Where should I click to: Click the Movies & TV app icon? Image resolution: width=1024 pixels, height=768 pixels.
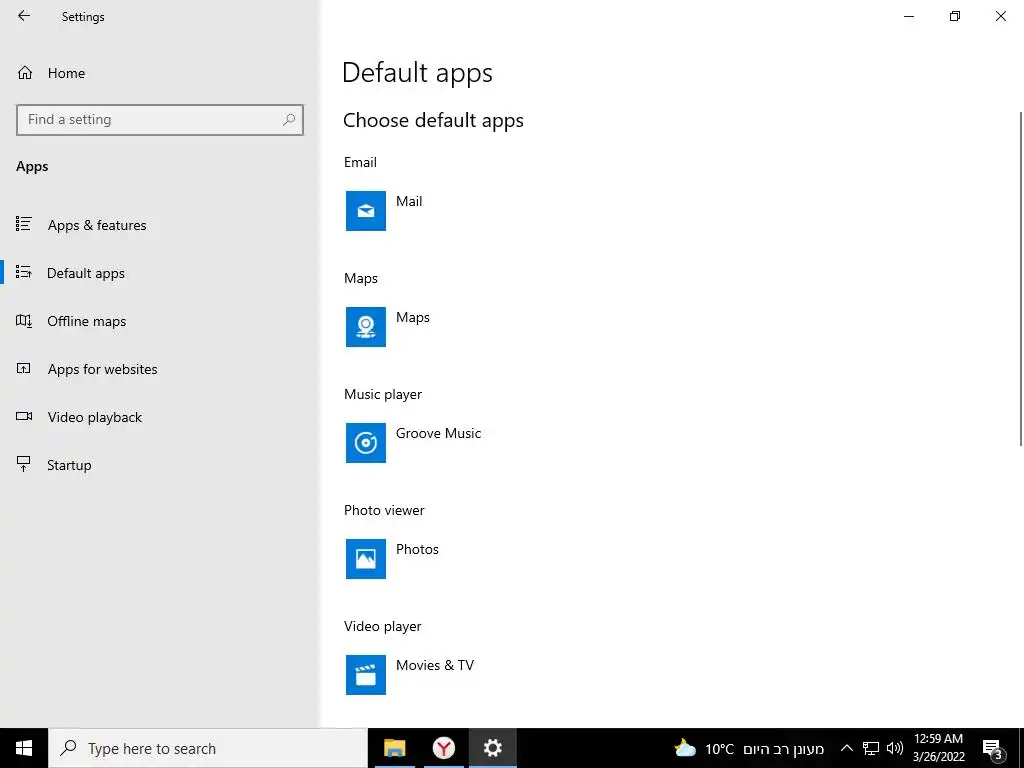coord(366,675)
